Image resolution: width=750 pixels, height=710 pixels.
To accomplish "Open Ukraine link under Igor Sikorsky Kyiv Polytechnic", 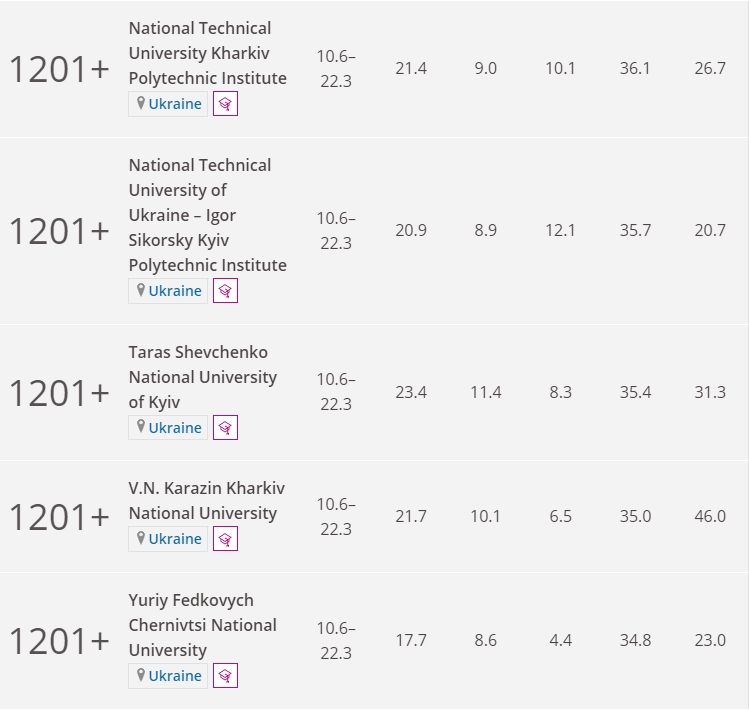I will point(175,291).
